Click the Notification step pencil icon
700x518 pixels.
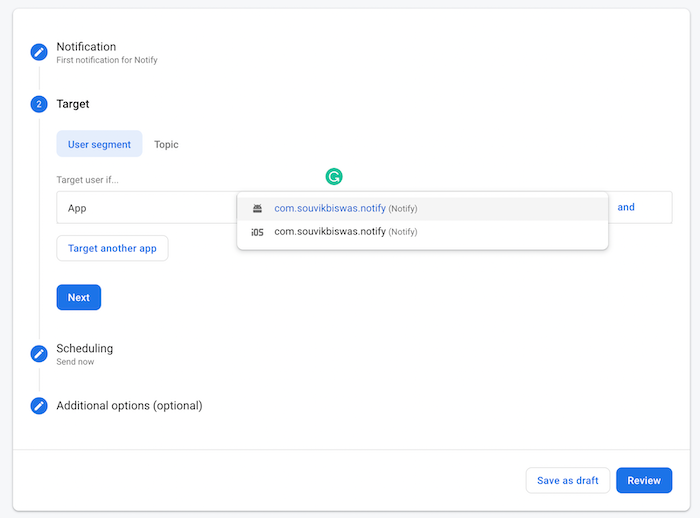tap(39, 52)
